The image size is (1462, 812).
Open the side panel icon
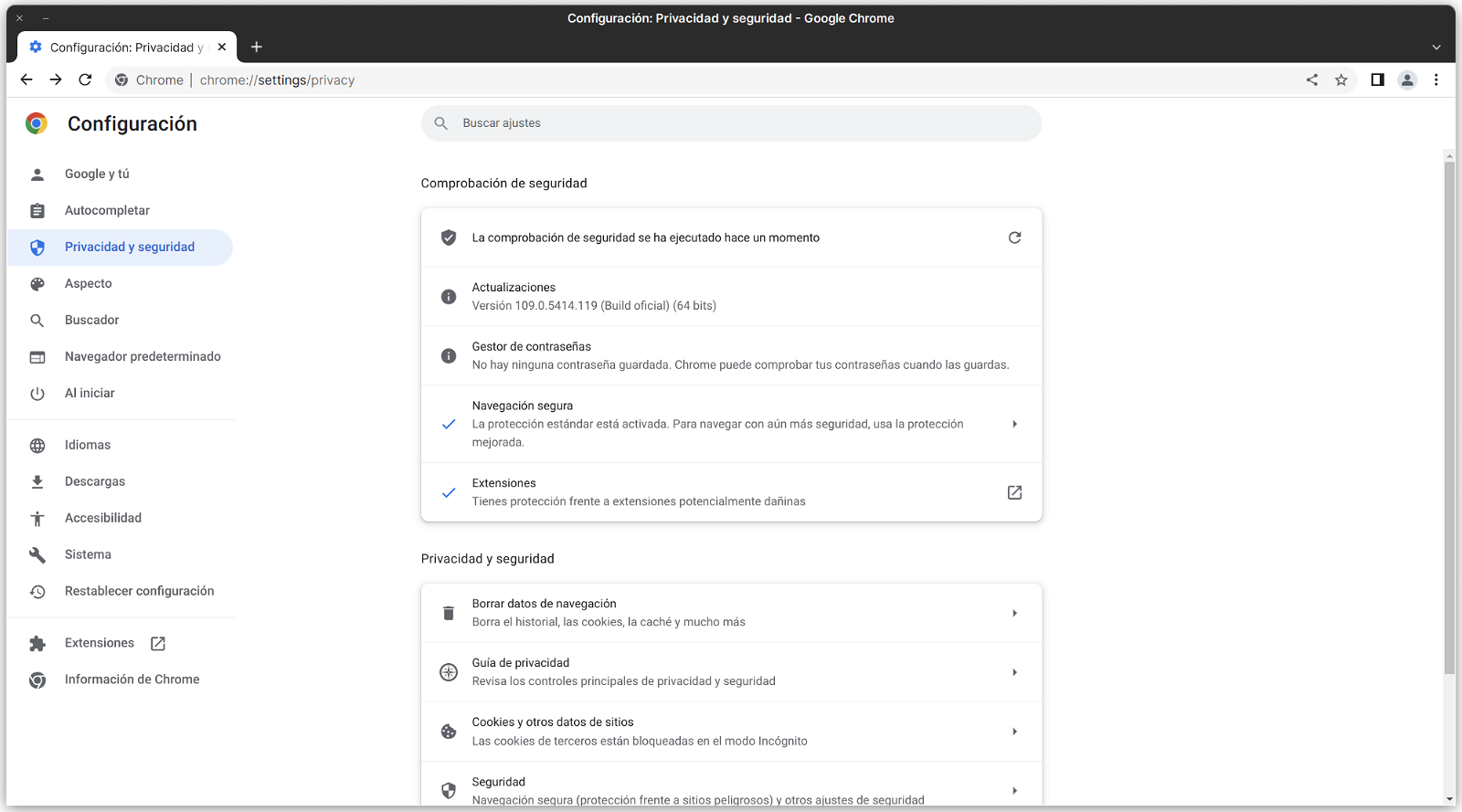click(1378, 80)
